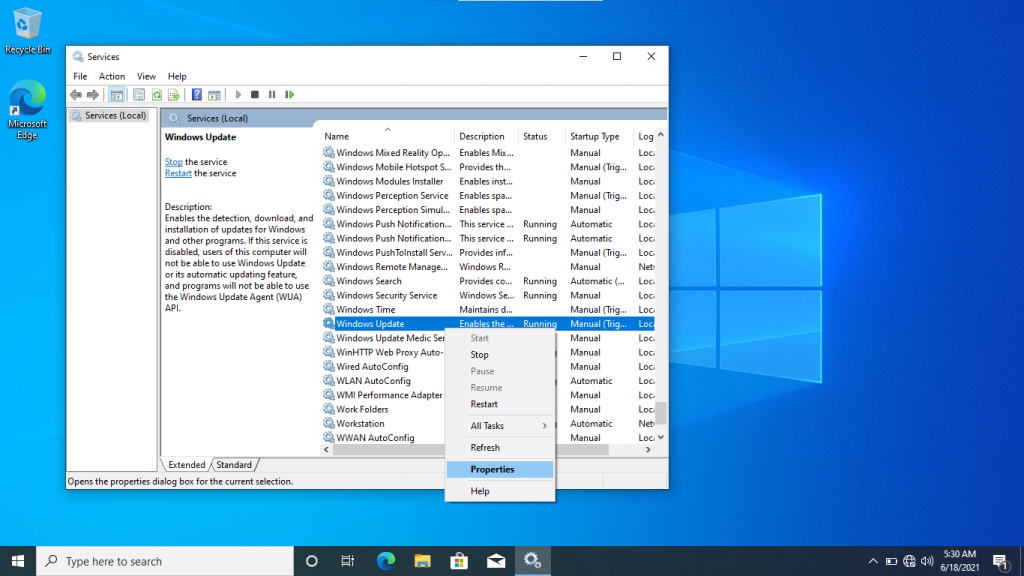The image size is (1024, 576).
Task: Open Task View from the taskbar
Action: point(347,561)
